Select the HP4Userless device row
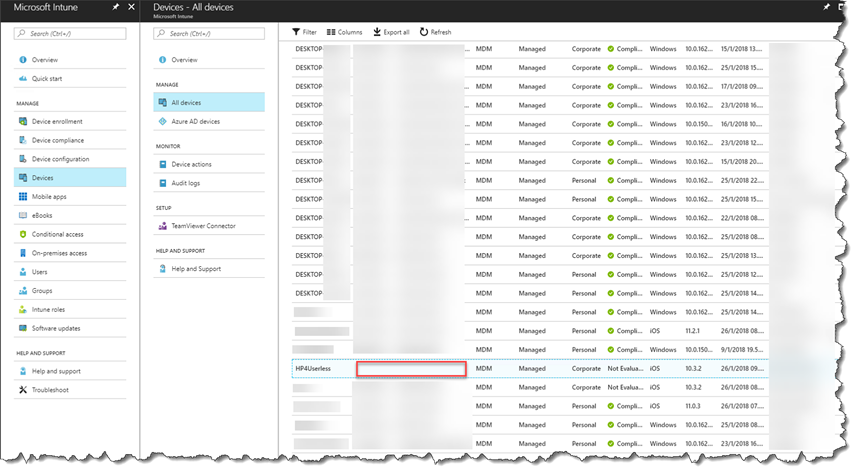This screenshot has width=858, height=475. (x=530, y=368)
